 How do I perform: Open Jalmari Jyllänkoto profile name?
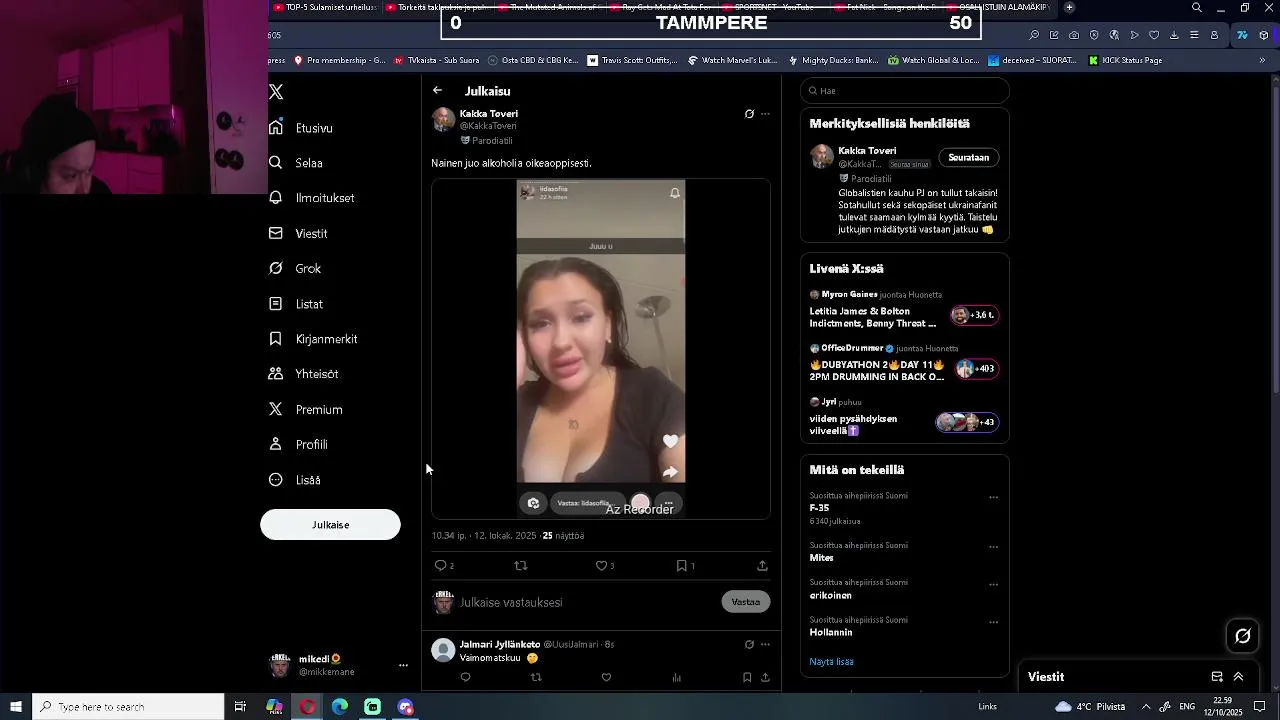tap(500, 645)
